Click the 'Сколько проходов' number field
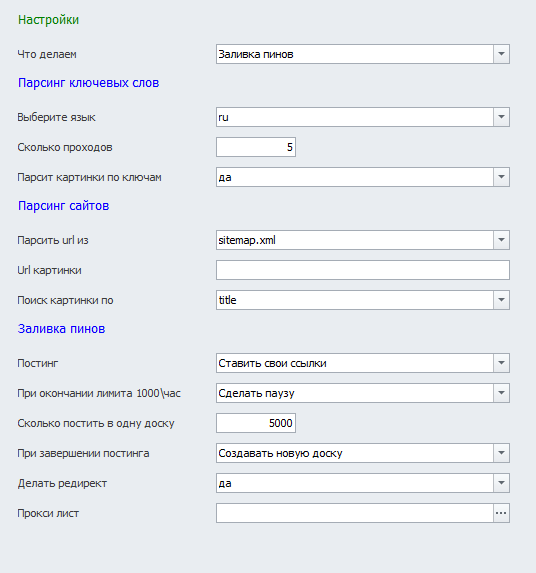Viewport: 536px width, 573px height. (256, 147)
